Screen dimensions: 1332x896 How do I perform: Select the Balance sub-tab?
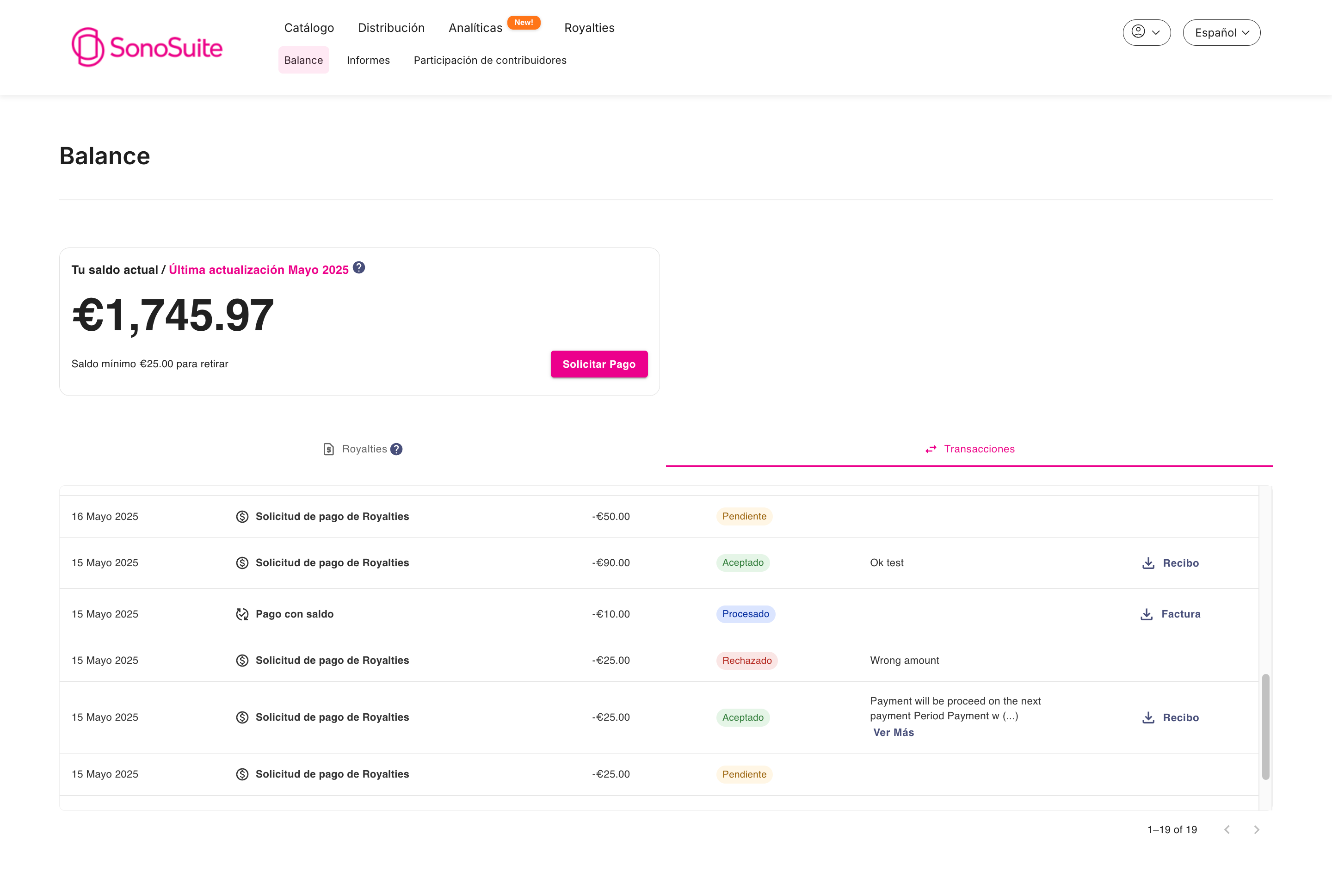303,60
